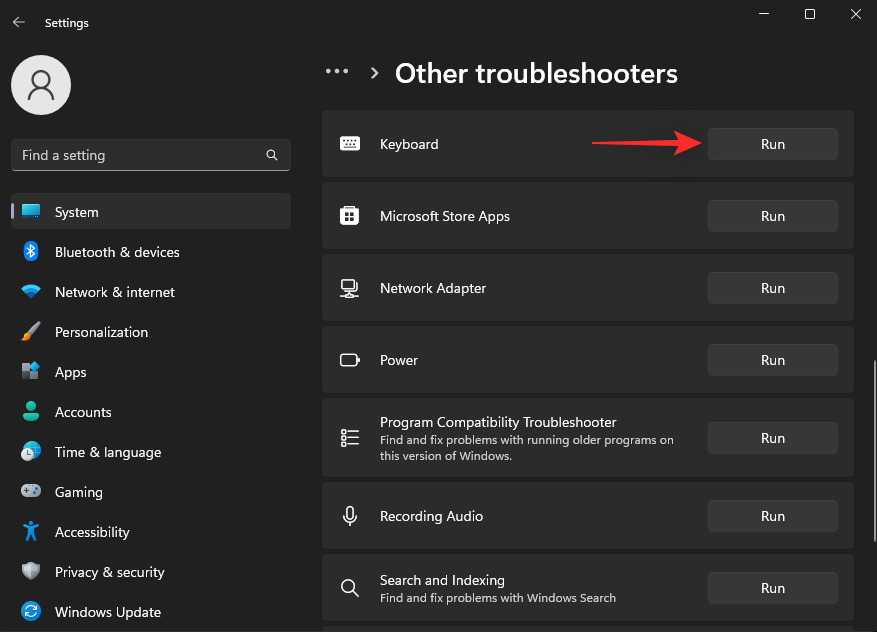Run the Recording Audio troubleshooter

tap(772, 516)
